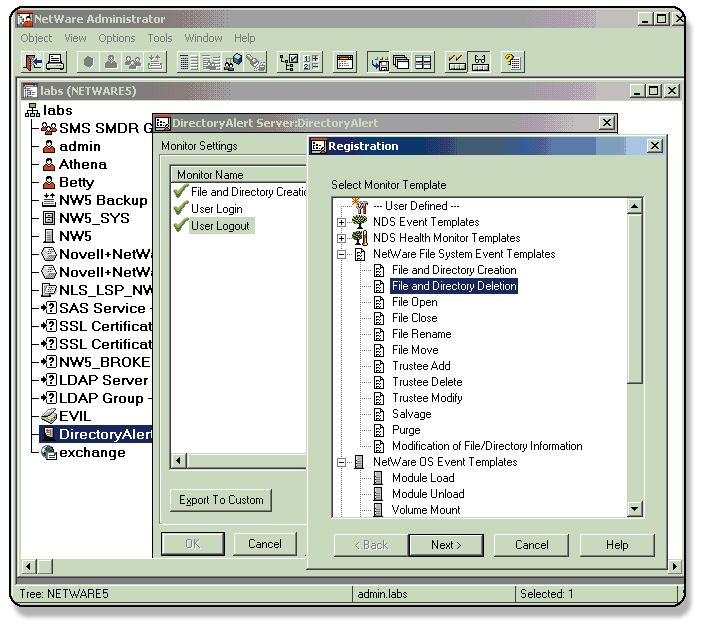Open the Tools menu
The height and width of the screenshot is (627, 701).
click(160, 38)
